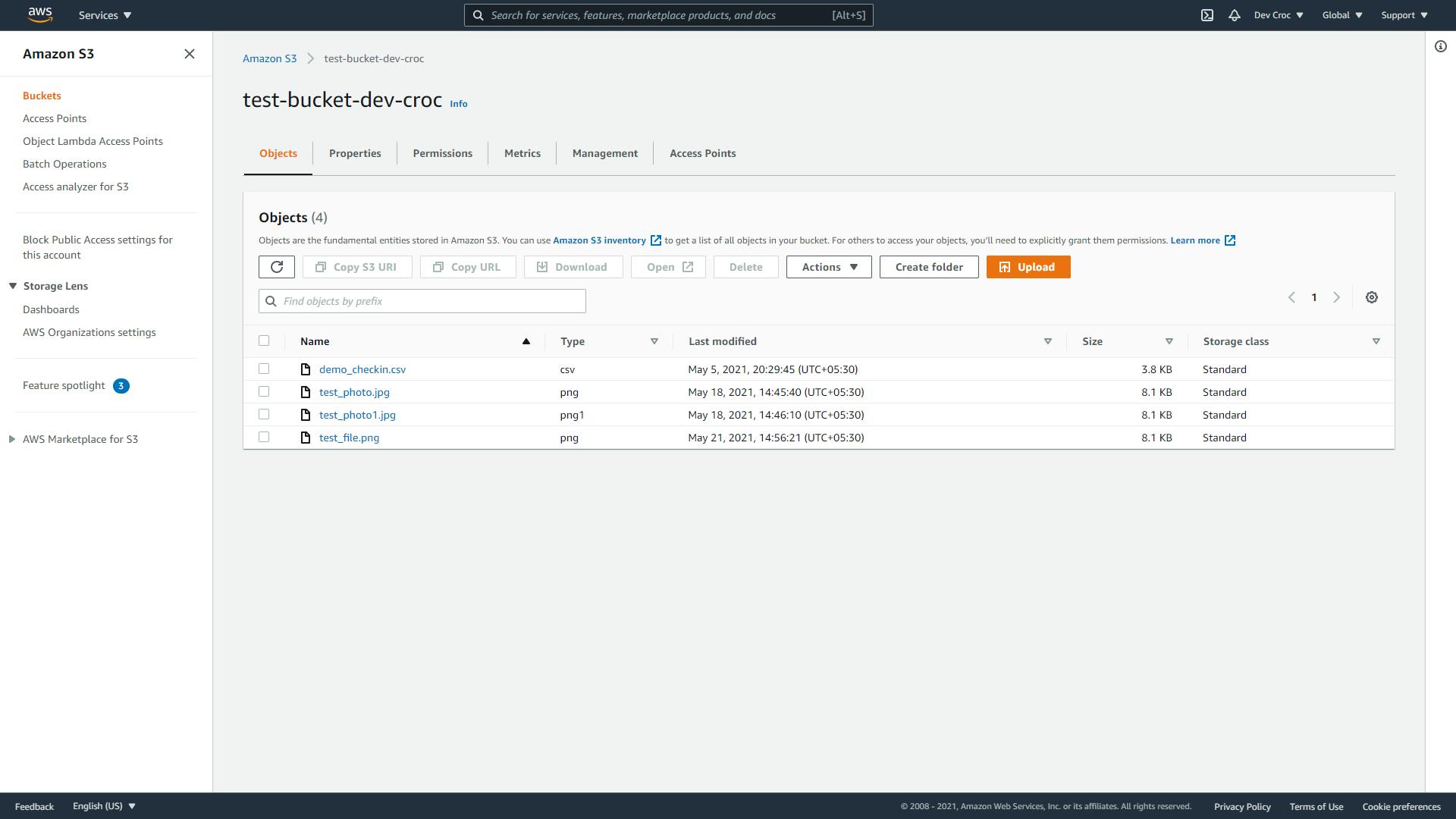Click the file icon beside demo_checkin.csv

(306, 369)
